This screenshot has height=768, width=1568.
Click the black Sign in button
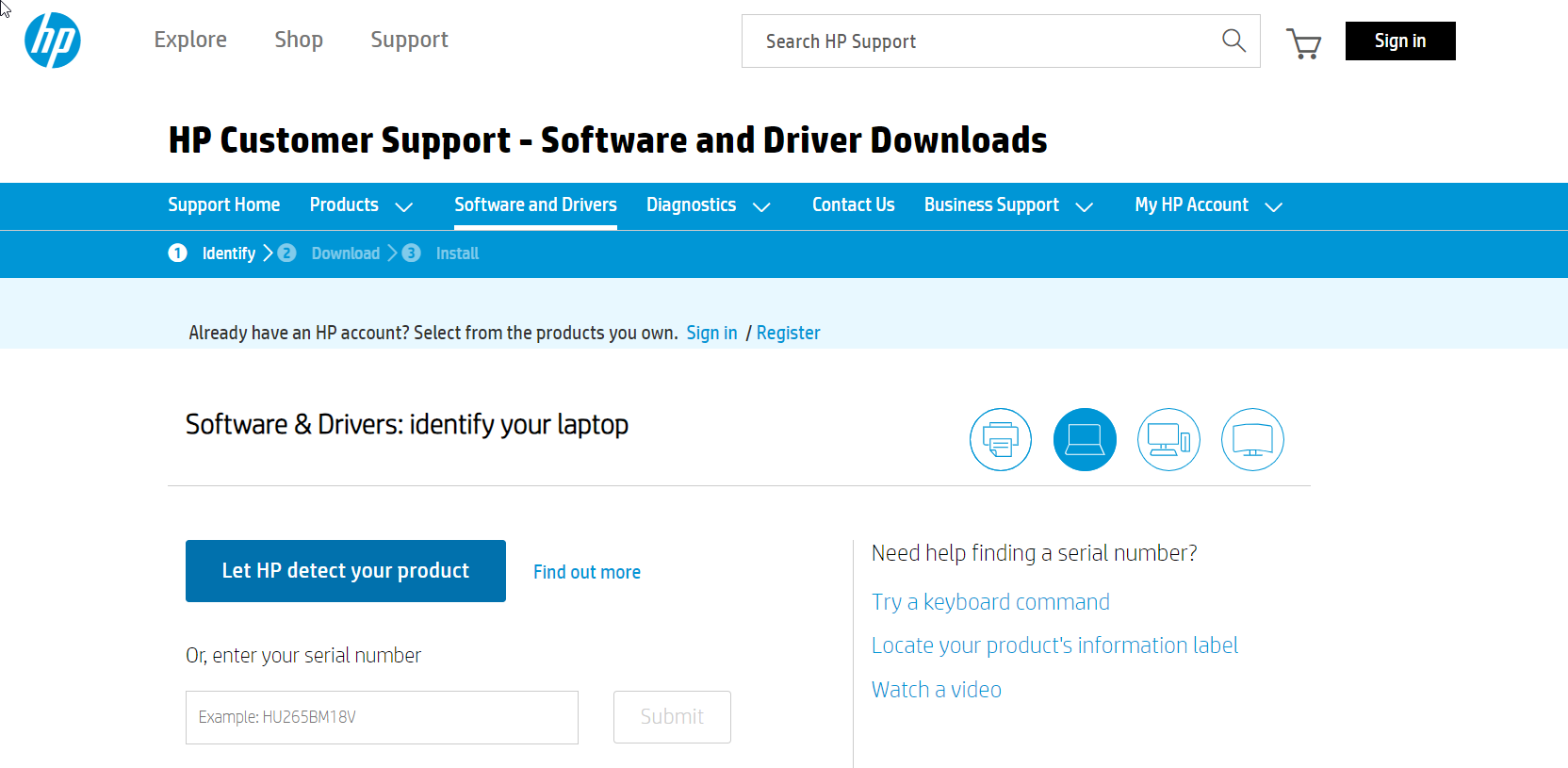(x=1400, y=41)
